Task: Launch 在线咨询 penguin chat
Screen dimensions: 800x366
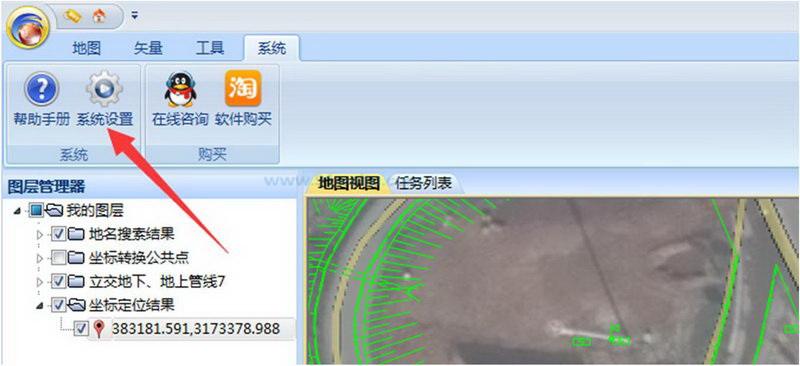Action: click(181, 100)
